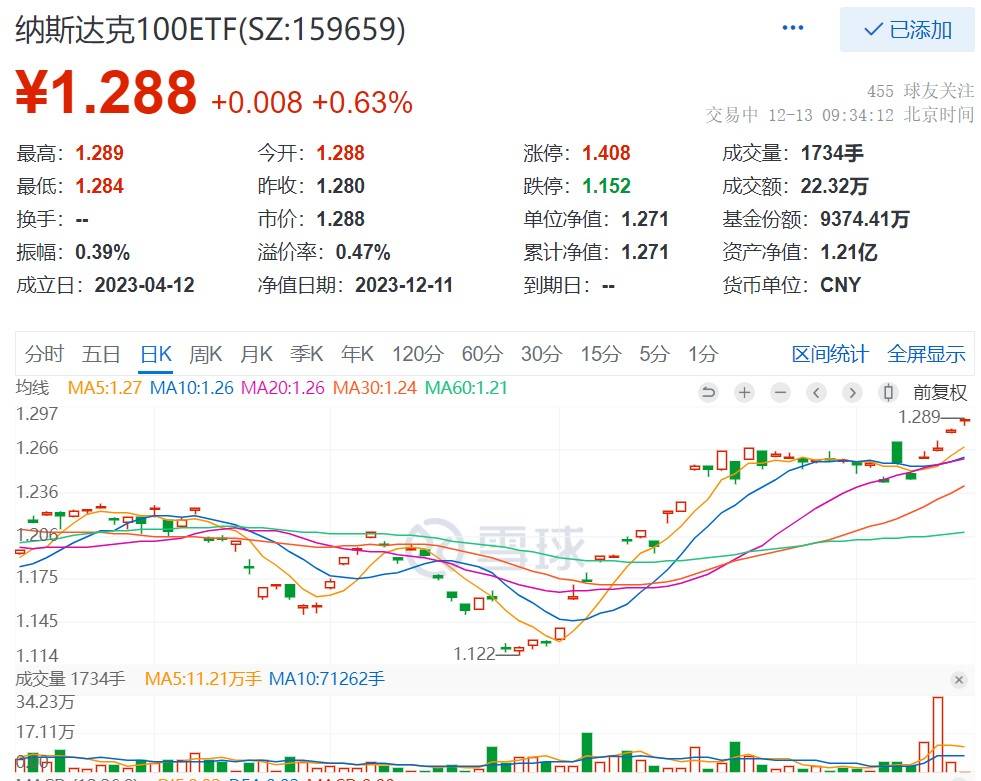Click the 1.289 high price marker

(x=919, y=417)
